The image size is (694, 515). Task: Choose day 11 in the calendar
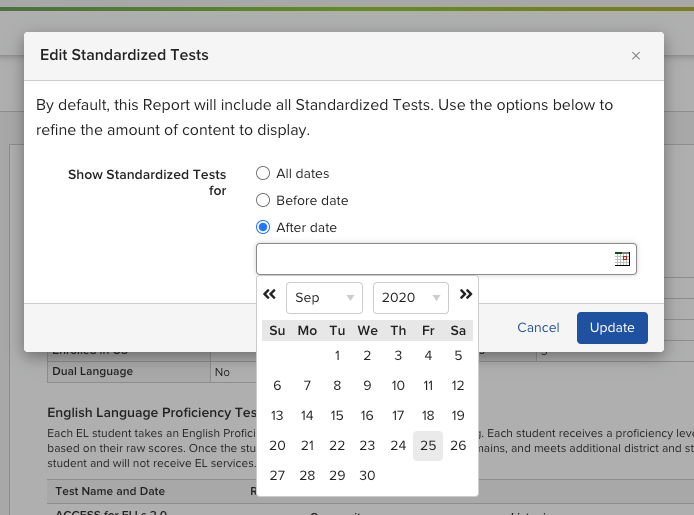coord(428,385)
